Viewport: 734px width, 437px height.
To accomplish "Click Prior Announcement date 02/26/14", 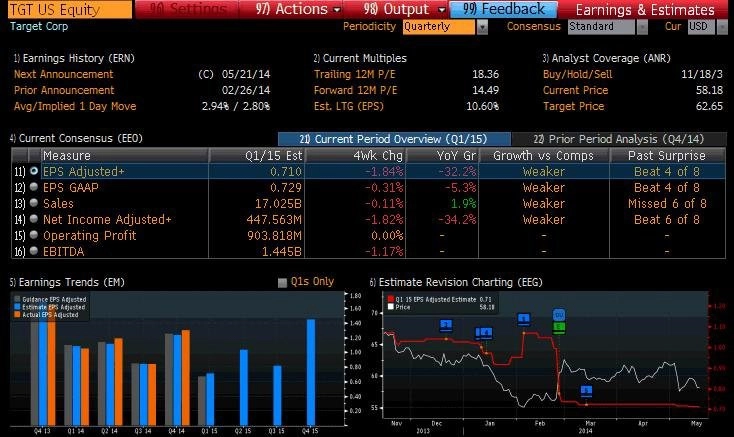I will (x=246, y=90).
